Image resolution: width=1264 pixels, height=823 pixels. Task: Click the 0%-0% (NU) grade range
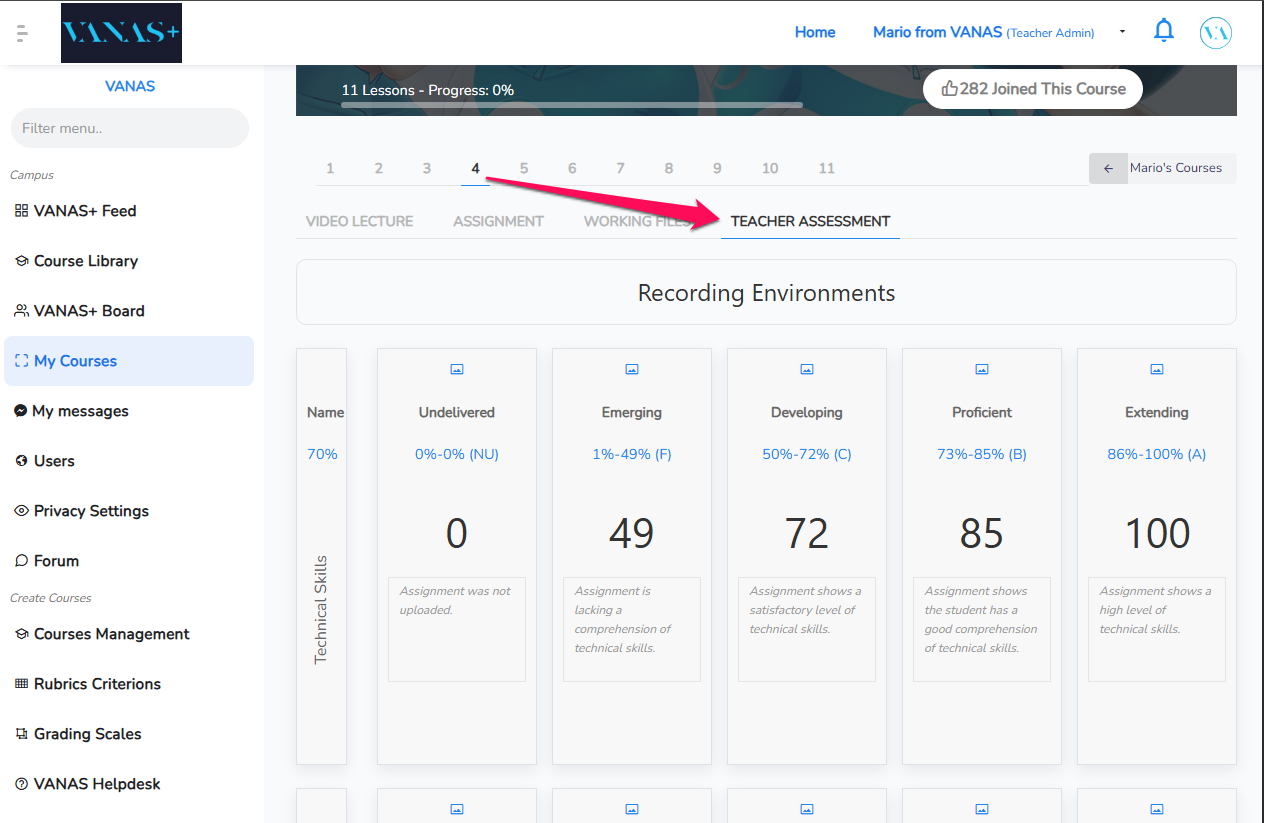coord(457,454)
